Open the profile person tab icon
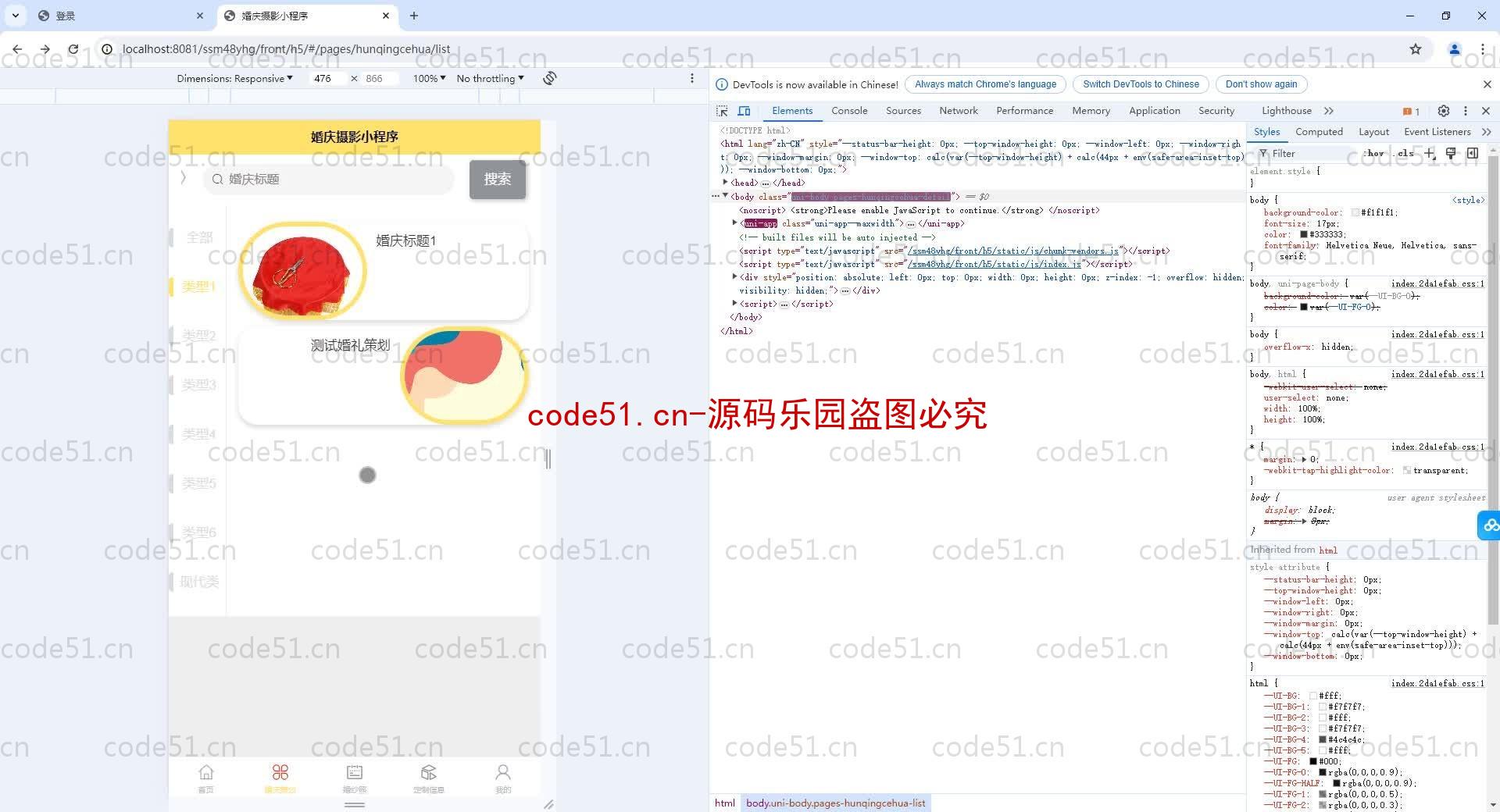Viewport: 1500px width, 812px height. pyautogui.click(x=503, y=772)
